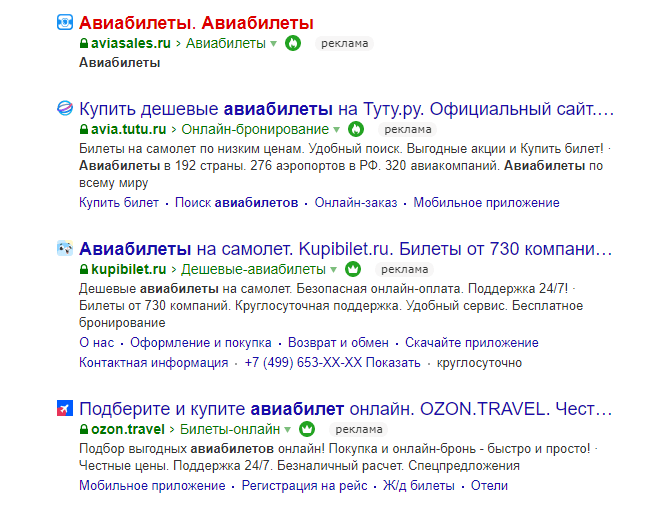
Task: Open the red Авиабилеты. Авиабилеты headline
Action: [x=196, y=22]
